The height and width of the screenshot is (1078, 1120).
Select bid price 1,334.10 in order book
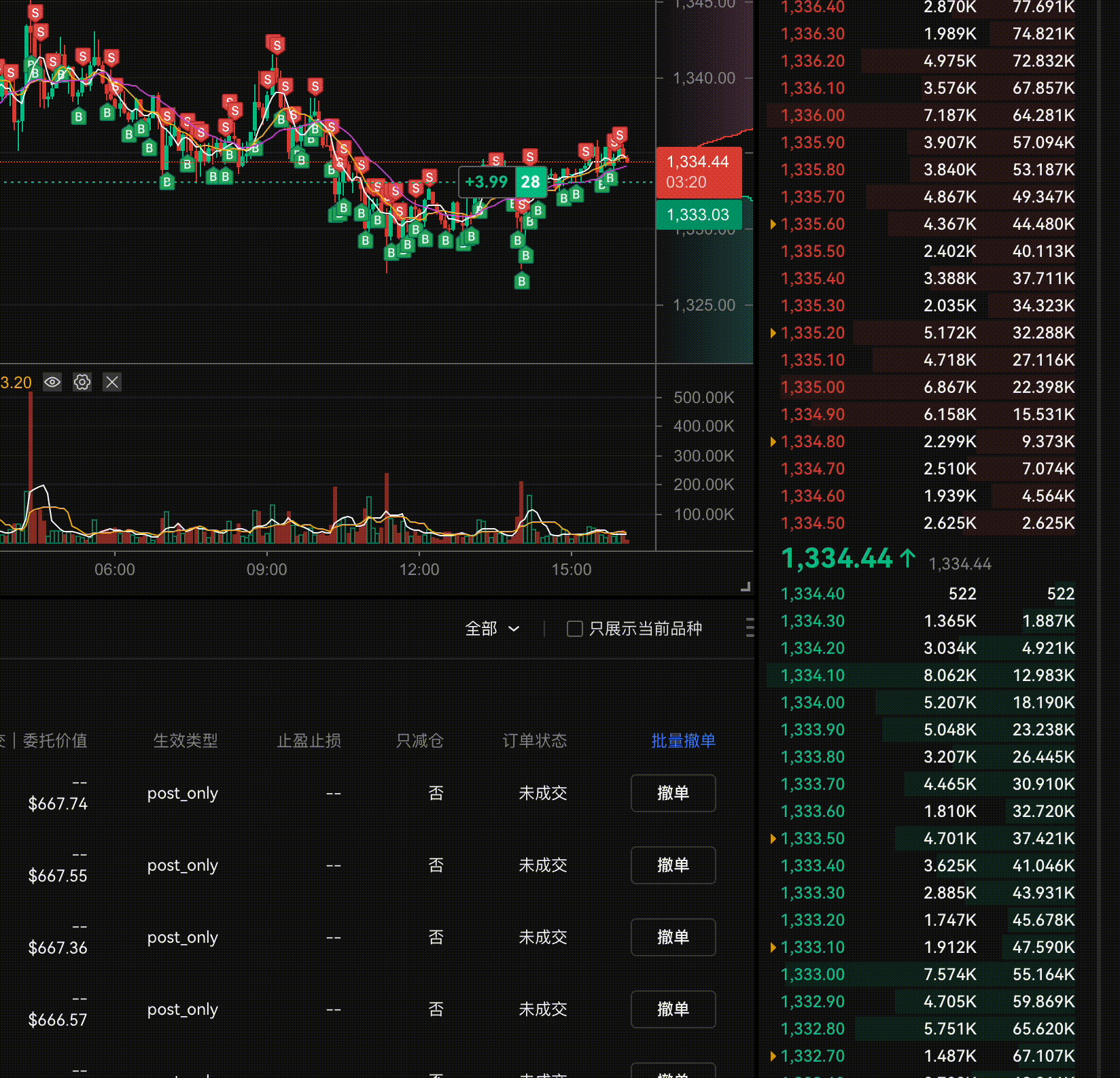click(813, 675)
